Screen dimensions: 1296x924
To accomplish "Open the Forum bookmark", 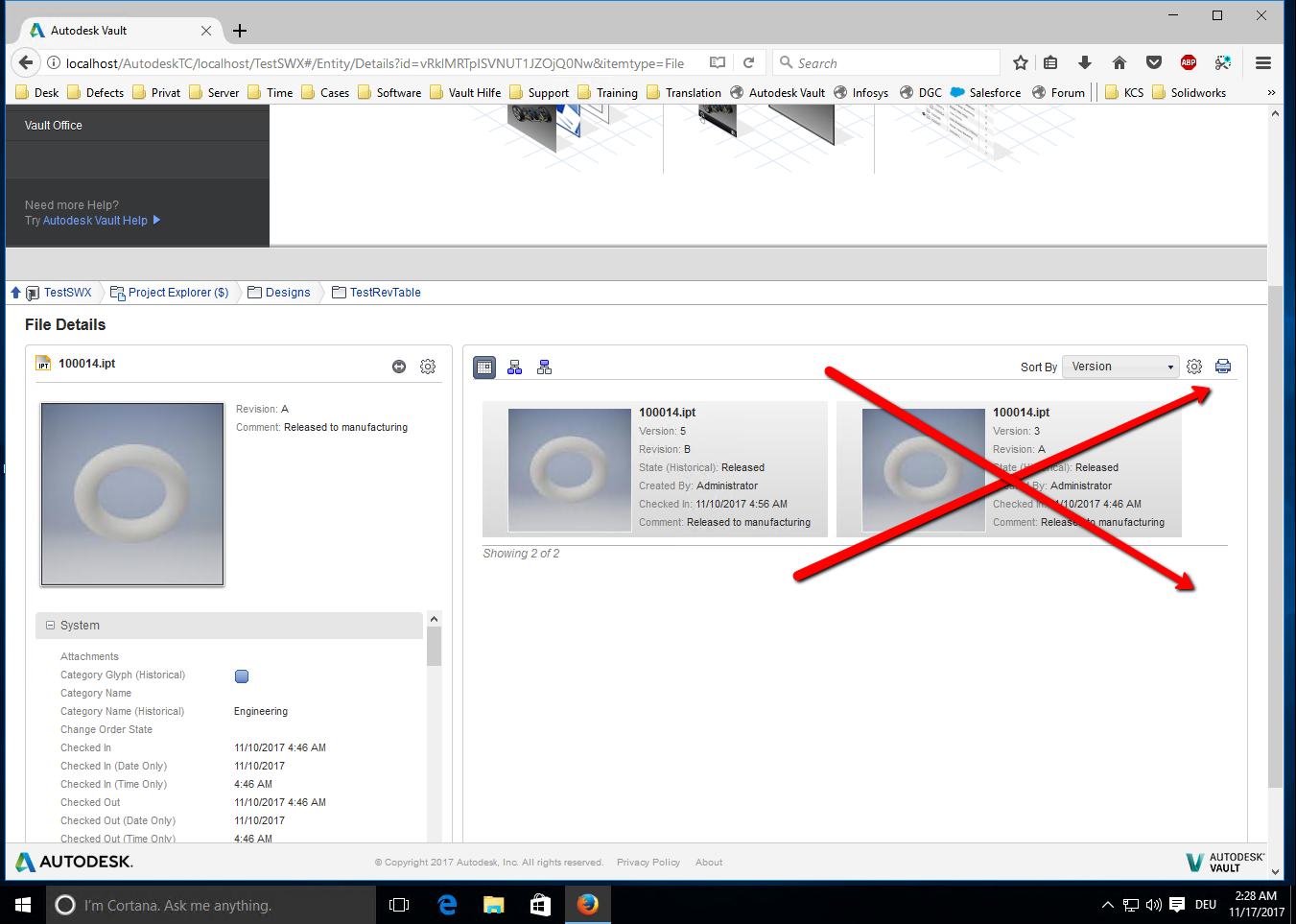I will 1058,93.
